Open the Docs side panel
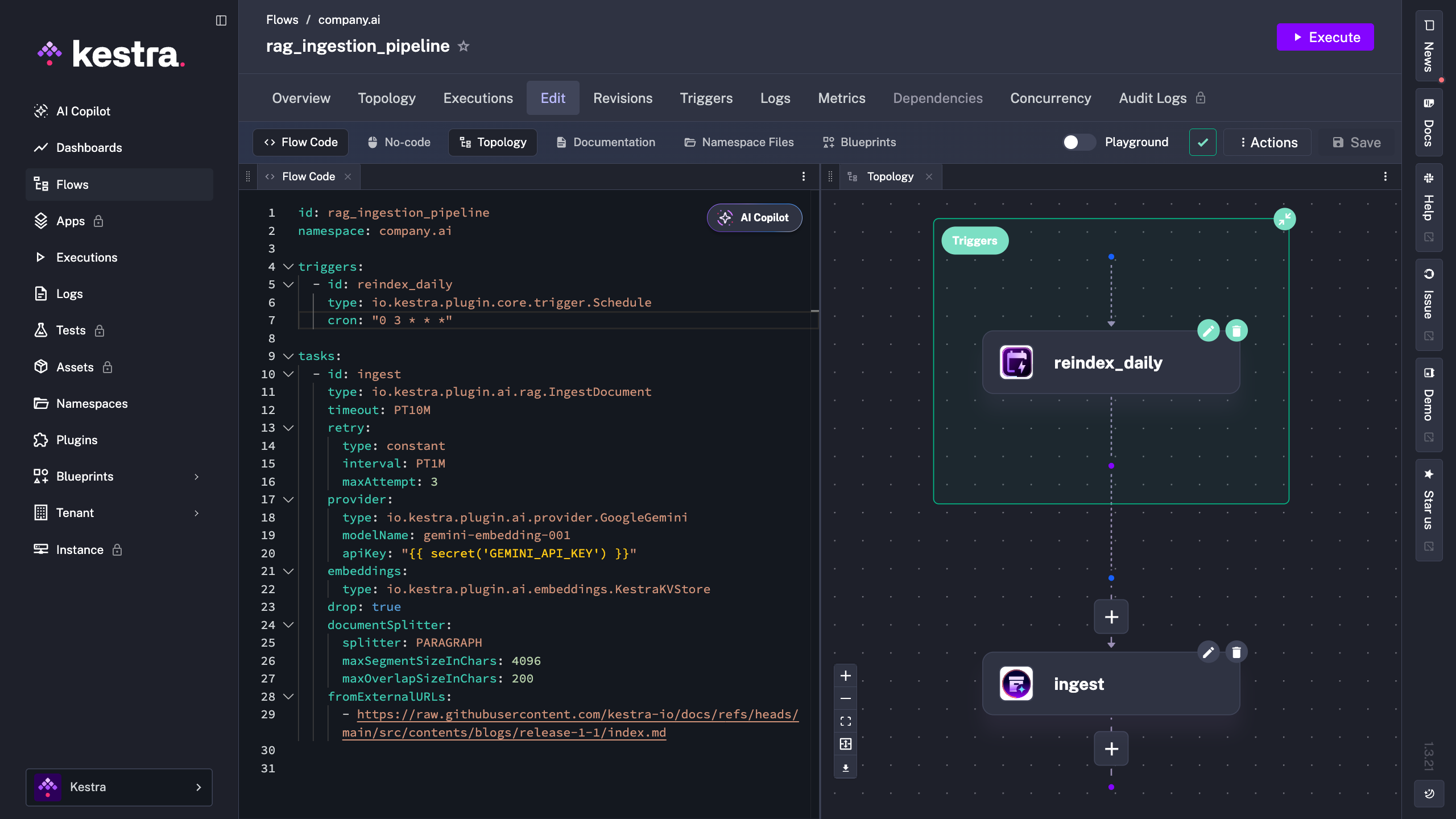This screenshot has height=819, width=1456. pos(1429,122)
